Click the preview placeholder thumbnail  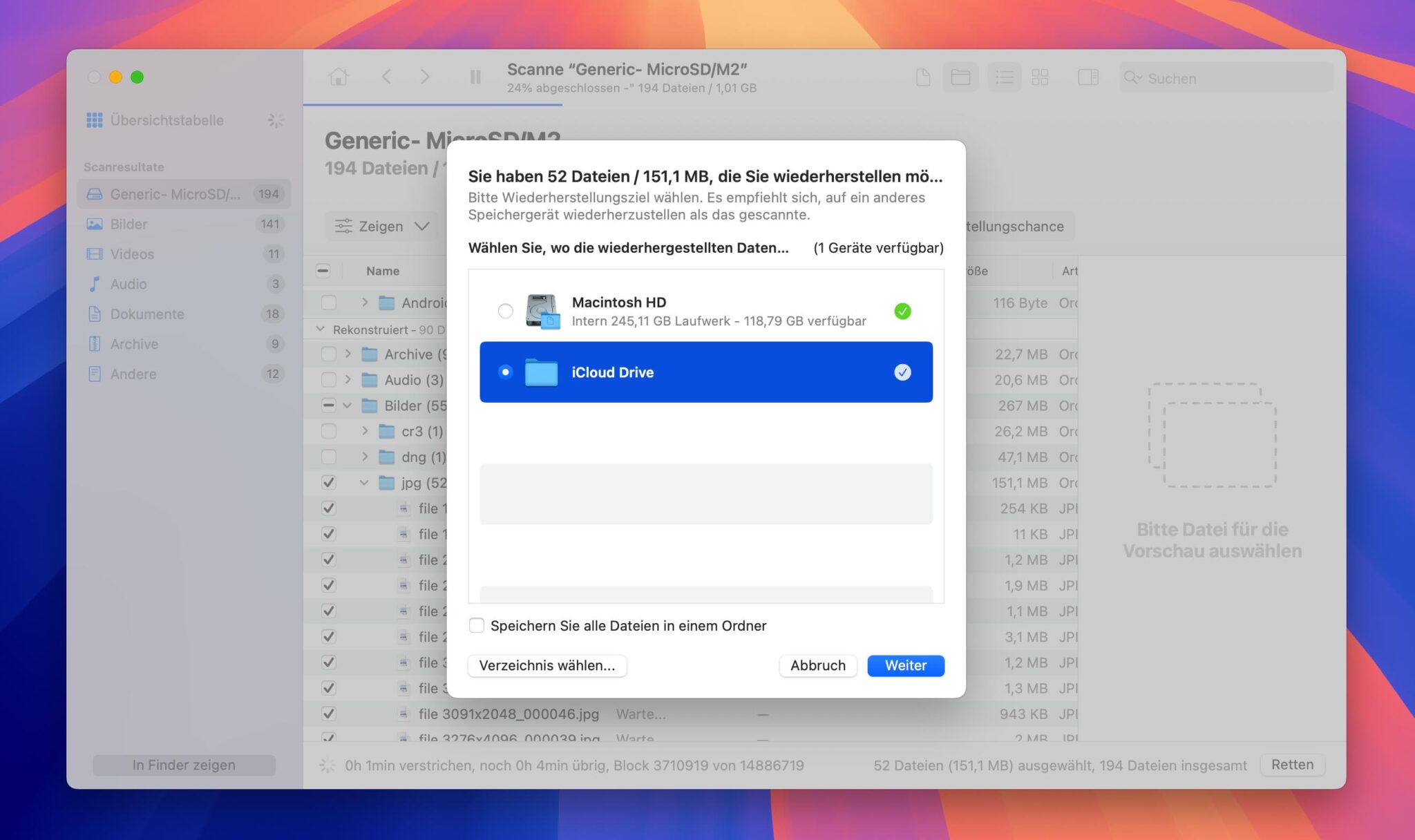(1212, 435)
